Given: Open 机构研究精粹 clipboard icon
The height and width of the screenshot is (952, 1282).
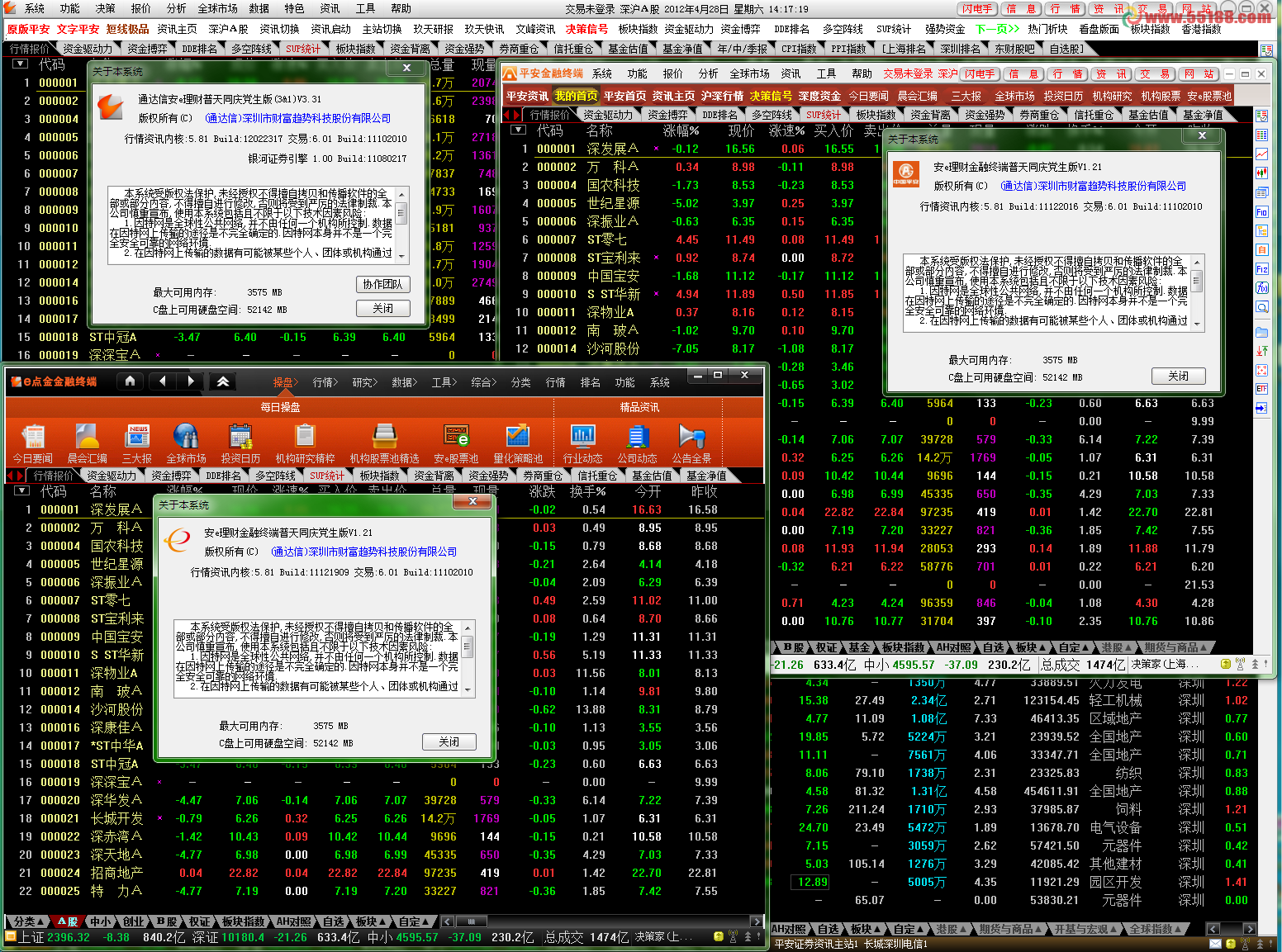Looking at the screenshot, I should [x=305, y=443].
